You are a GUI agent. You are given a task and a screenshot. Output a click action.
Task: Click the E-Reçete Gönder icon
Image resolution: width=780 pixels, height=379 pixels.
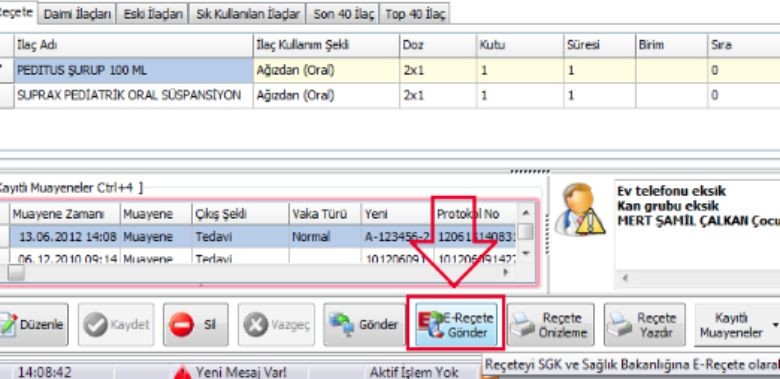(430, 325)
